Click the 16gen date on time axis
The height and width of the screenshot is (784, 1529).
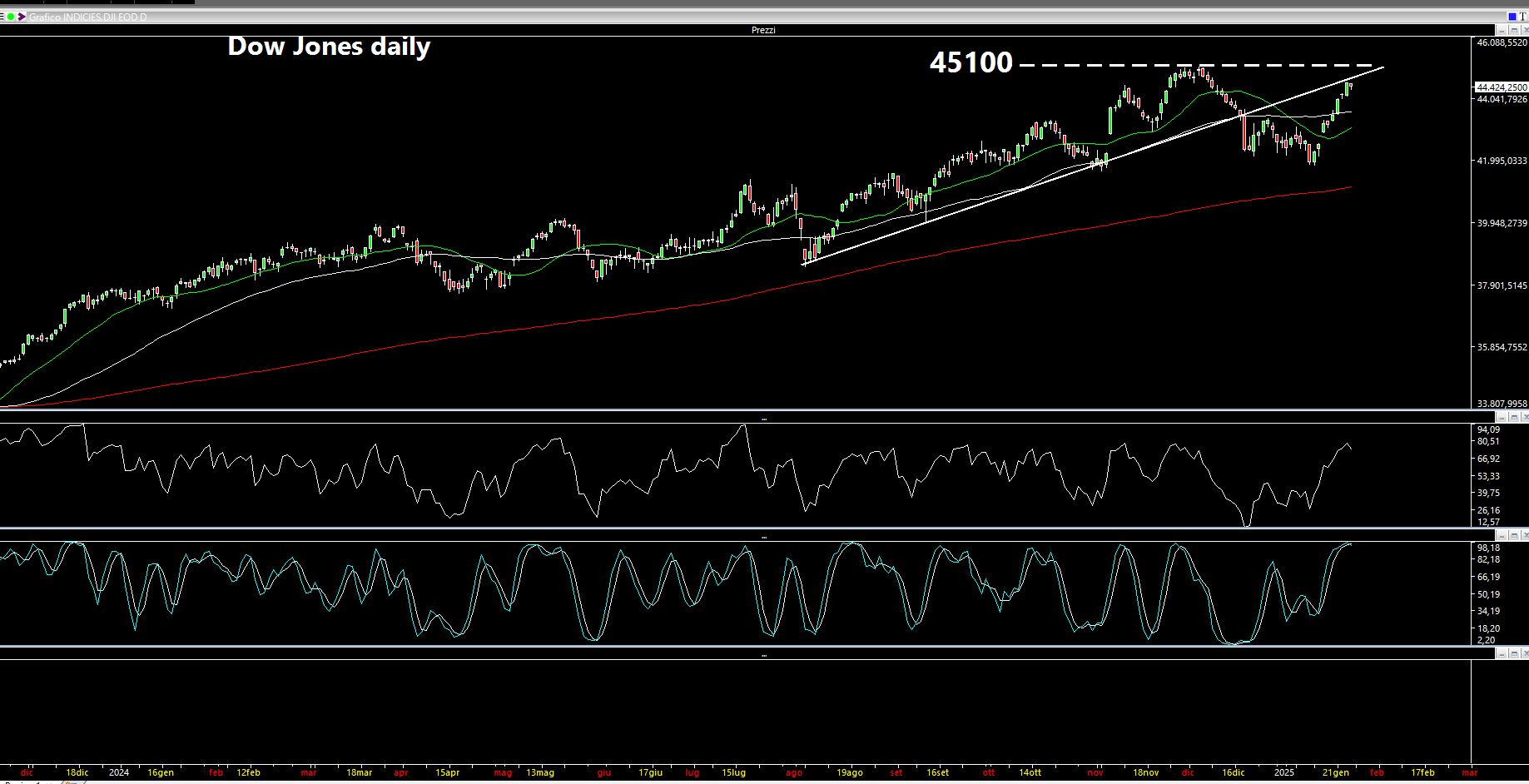(x=161, y=772)
